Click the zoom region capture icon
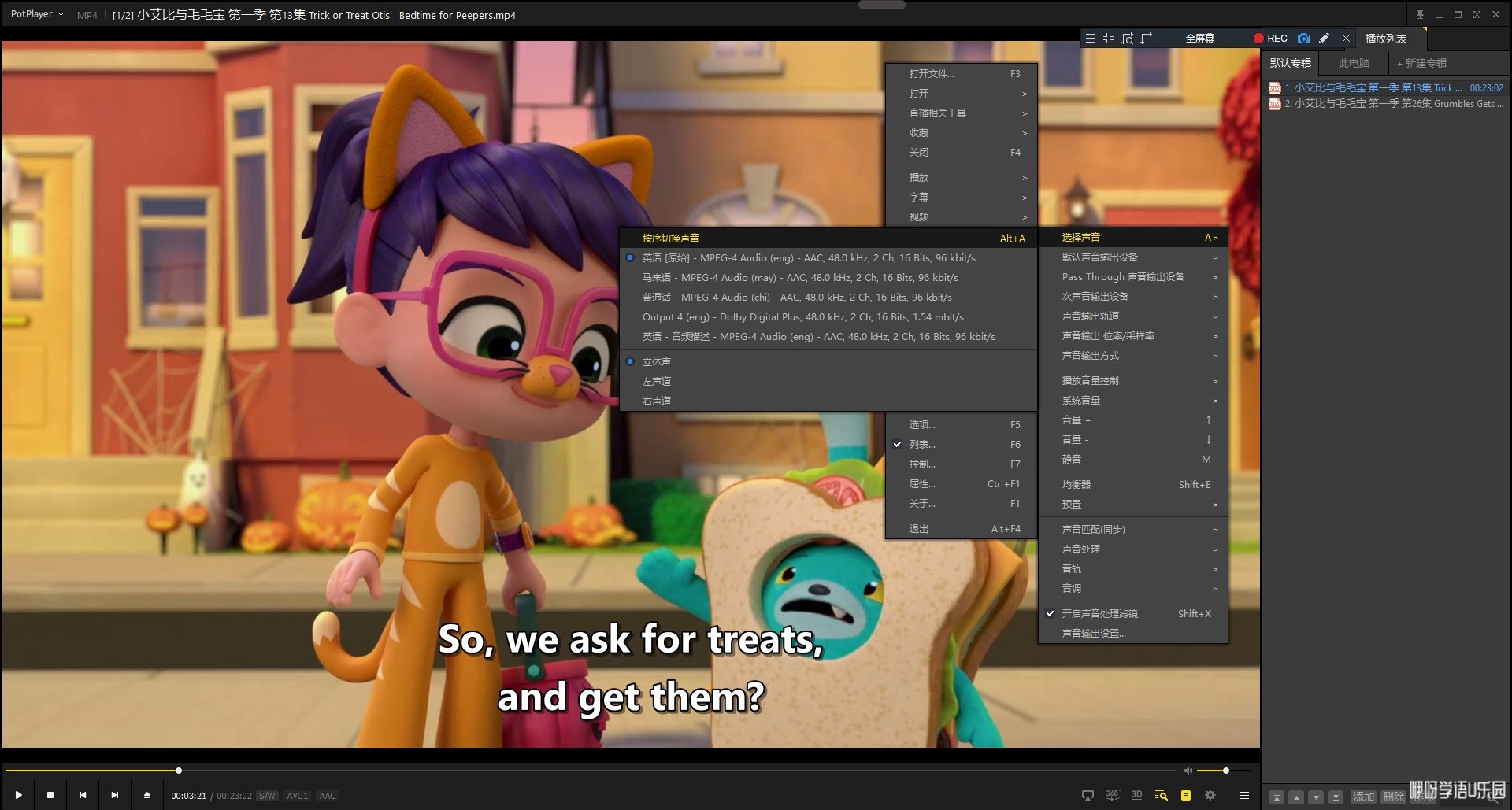Viewport: 1512px width, 810px height. coord(1128,38)
